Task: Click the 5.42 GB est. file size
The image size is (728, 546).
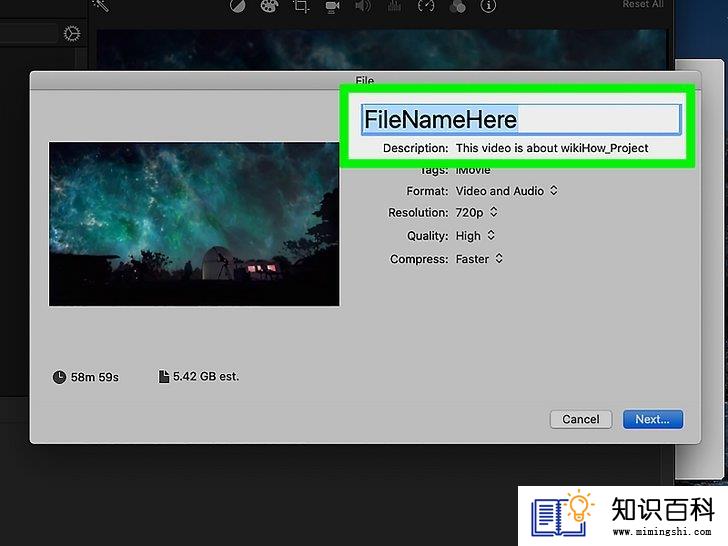Action: tap(206, 377)
